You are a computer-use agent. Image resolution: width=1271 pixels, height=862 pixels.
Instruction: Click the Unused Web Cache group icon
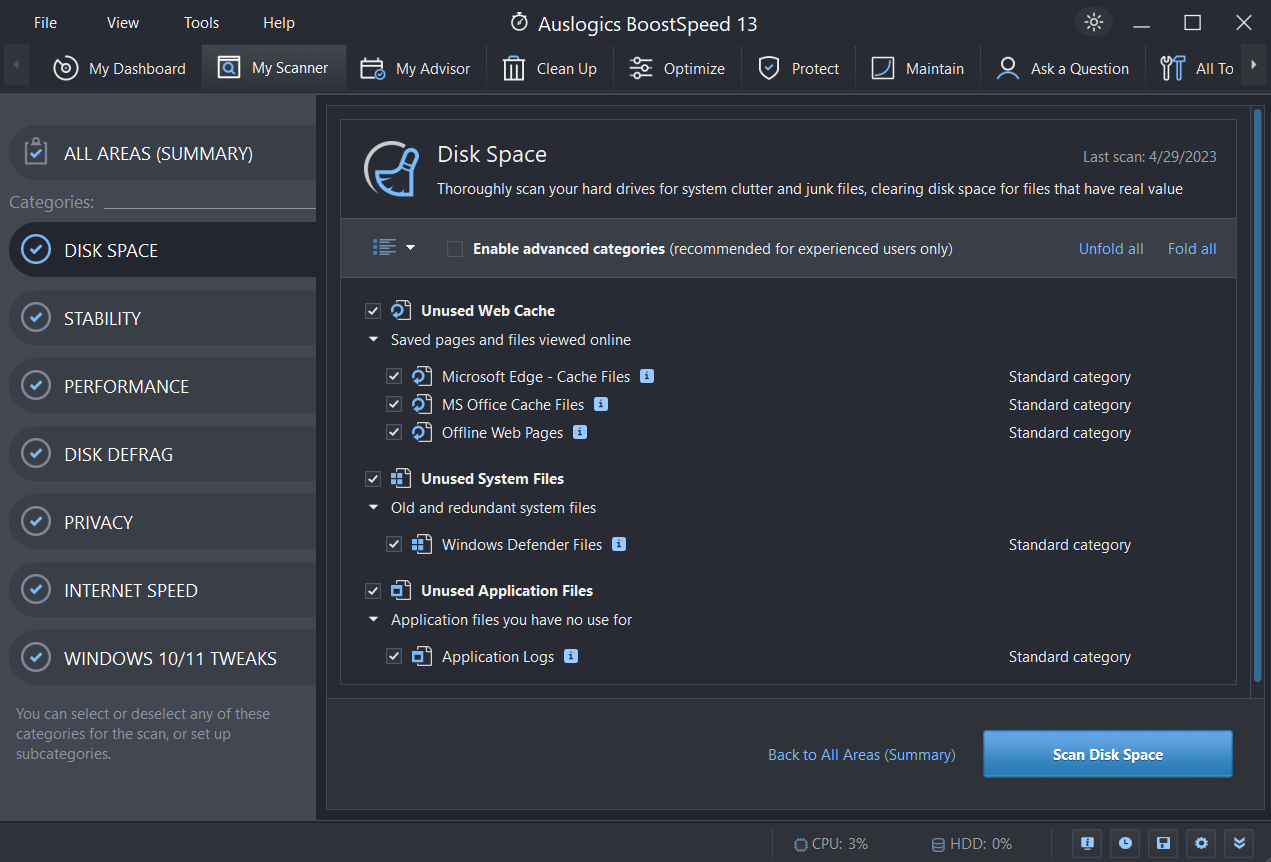[401, 310]
